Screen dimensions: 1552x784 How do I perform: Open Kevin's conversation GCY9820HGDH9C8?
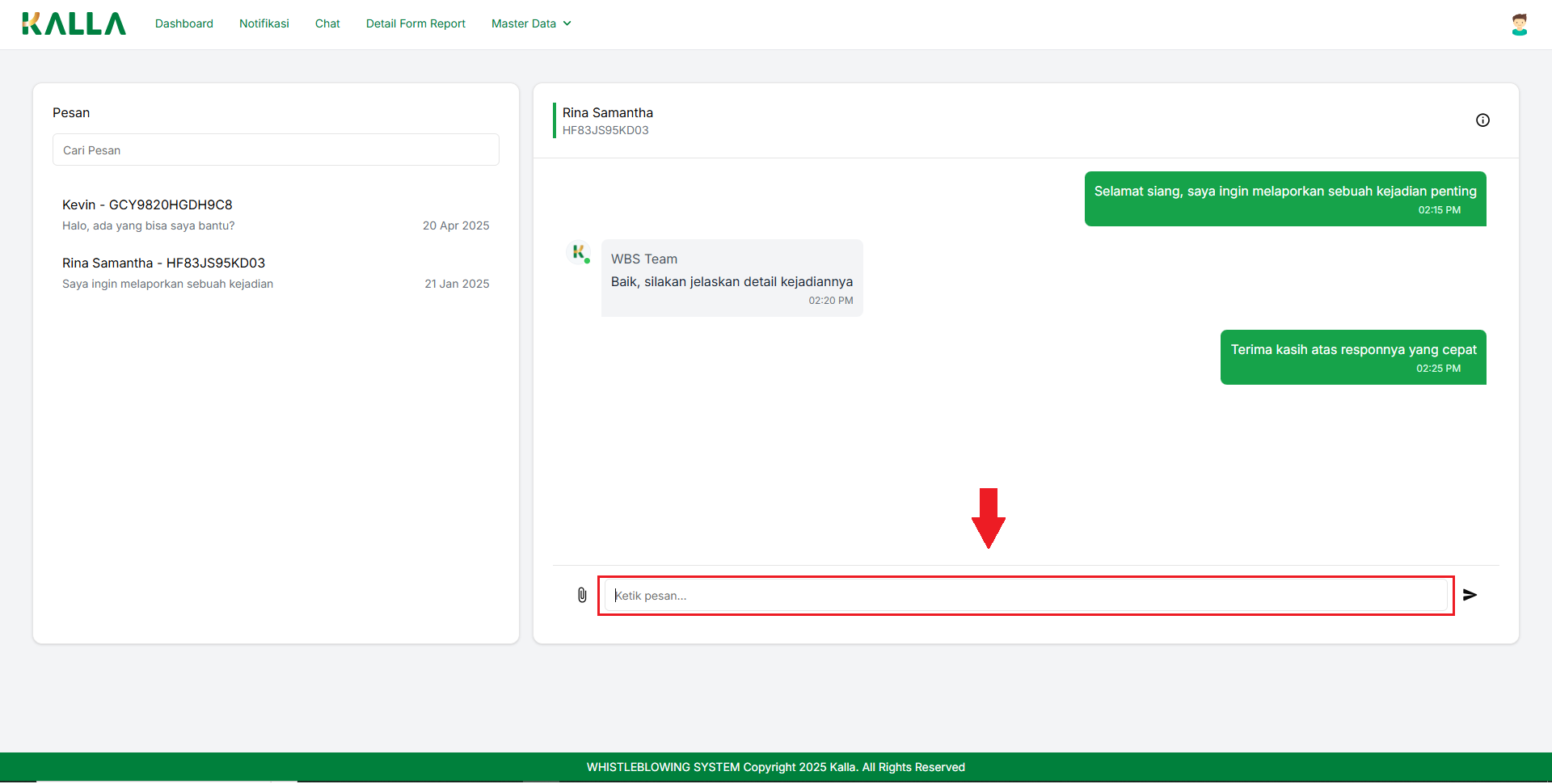276,215
